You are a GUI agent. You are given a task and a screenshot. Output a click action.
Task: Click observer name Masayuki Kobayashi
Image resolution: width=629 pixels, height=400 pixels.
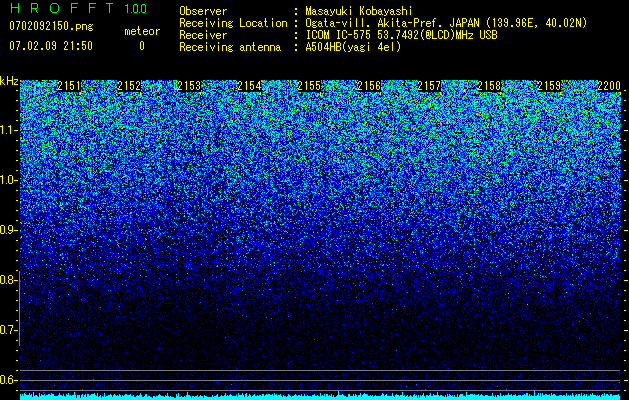tap(359, 11)
